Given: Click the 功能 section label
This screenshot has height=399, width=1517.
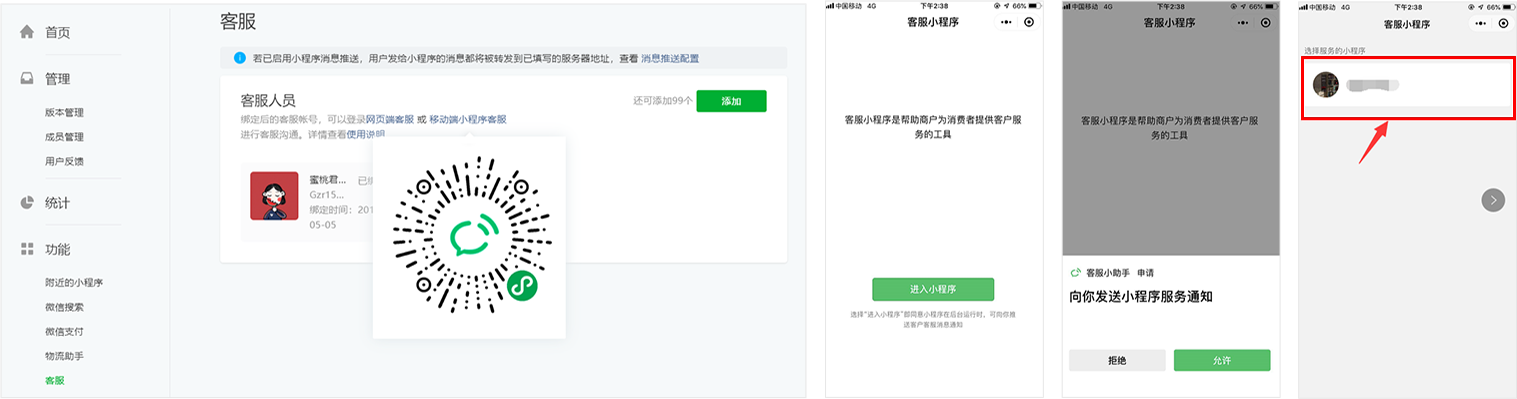Looking at the screenshot, I should pos(57,249).
